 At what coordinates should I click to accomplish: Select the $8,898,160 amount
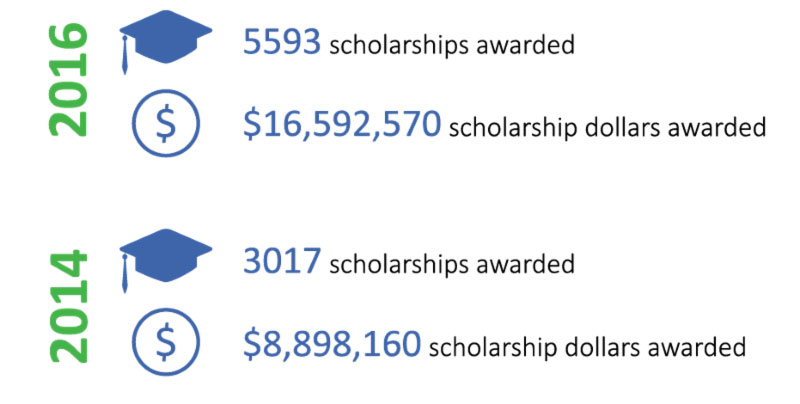tap(332, 343)
